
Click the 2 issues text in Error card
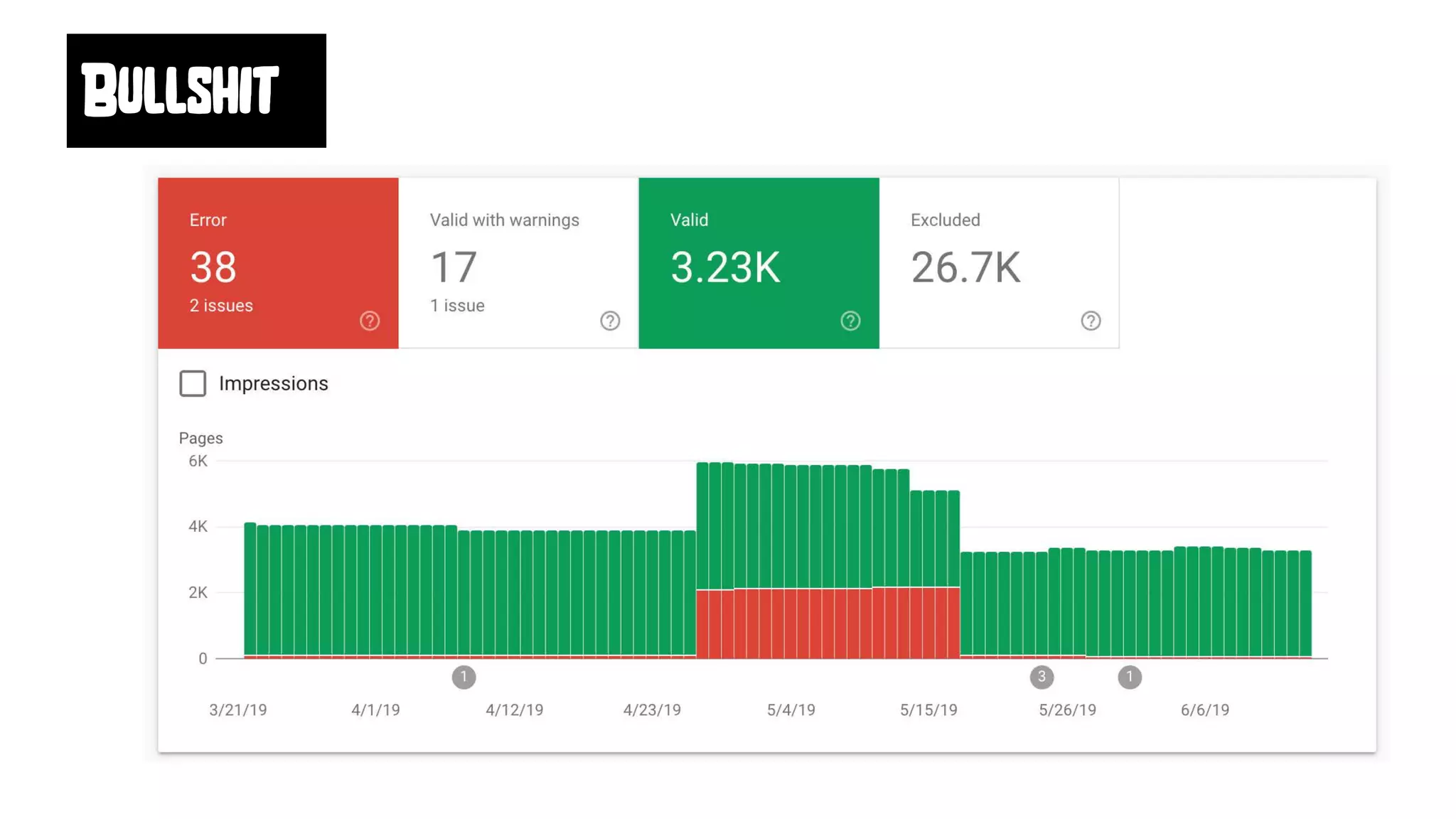[221, 306]
